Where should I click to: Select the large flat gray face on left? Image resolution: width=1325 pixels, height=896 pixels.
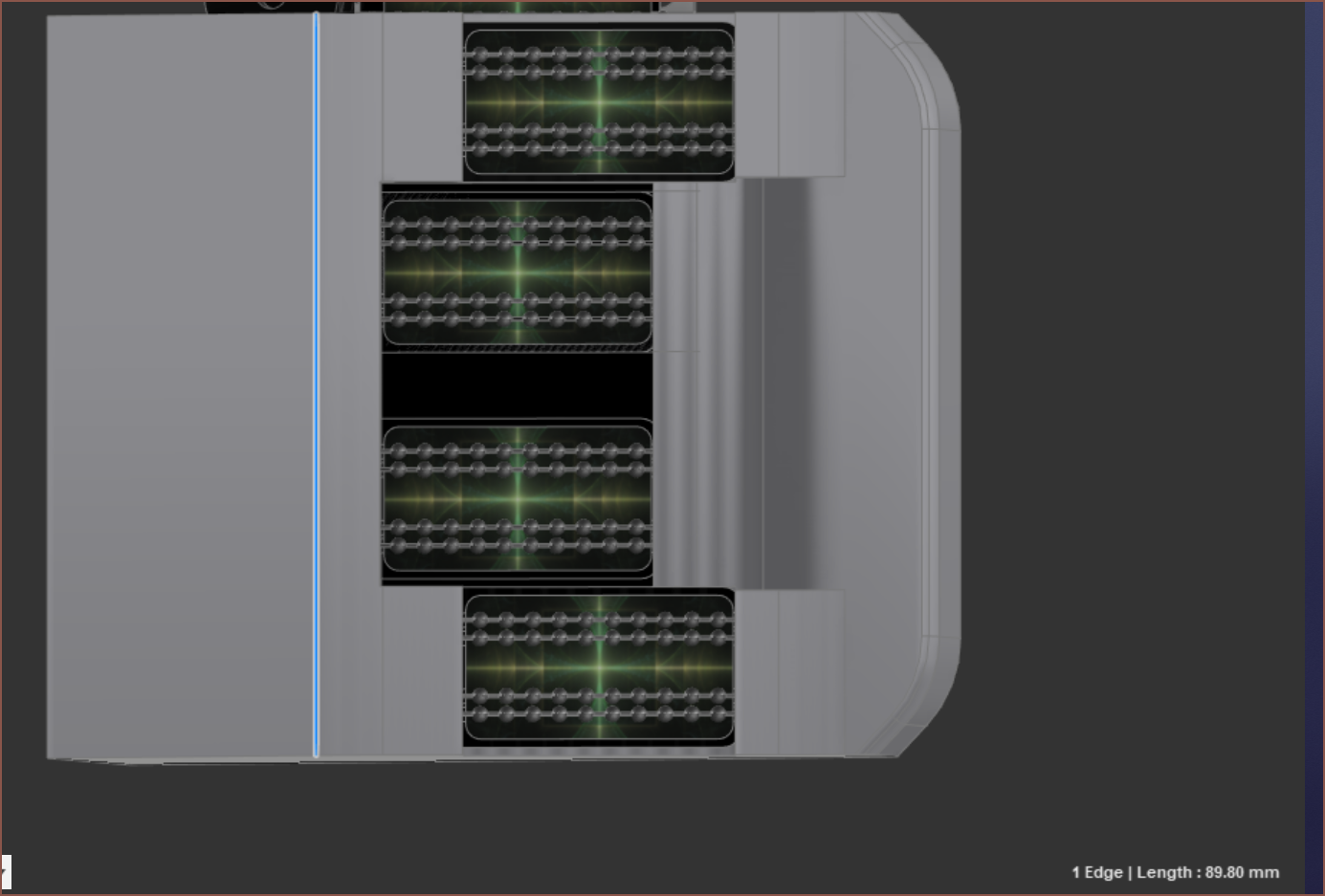coord(180,382)
